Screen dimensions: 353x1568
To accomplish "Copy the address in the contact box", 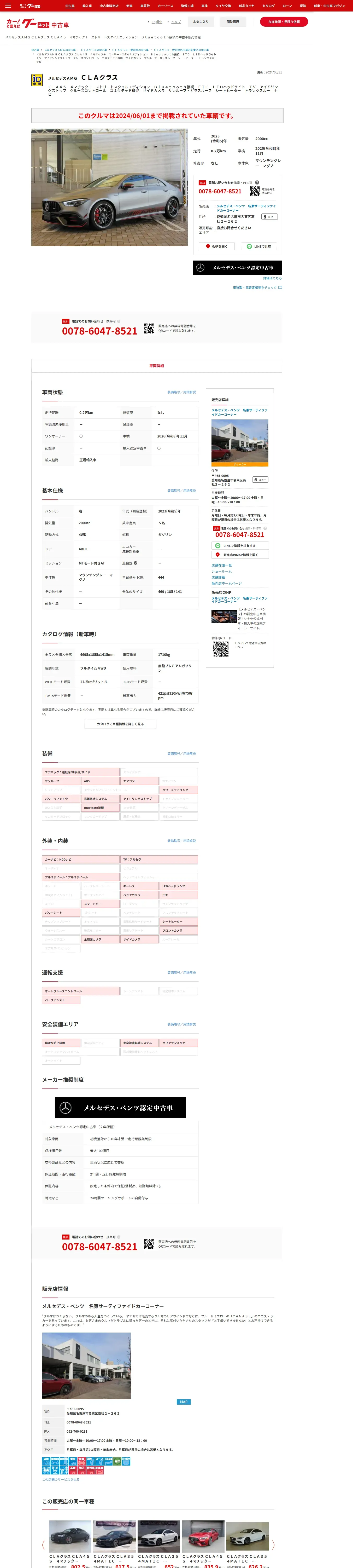I will (270, 217).
